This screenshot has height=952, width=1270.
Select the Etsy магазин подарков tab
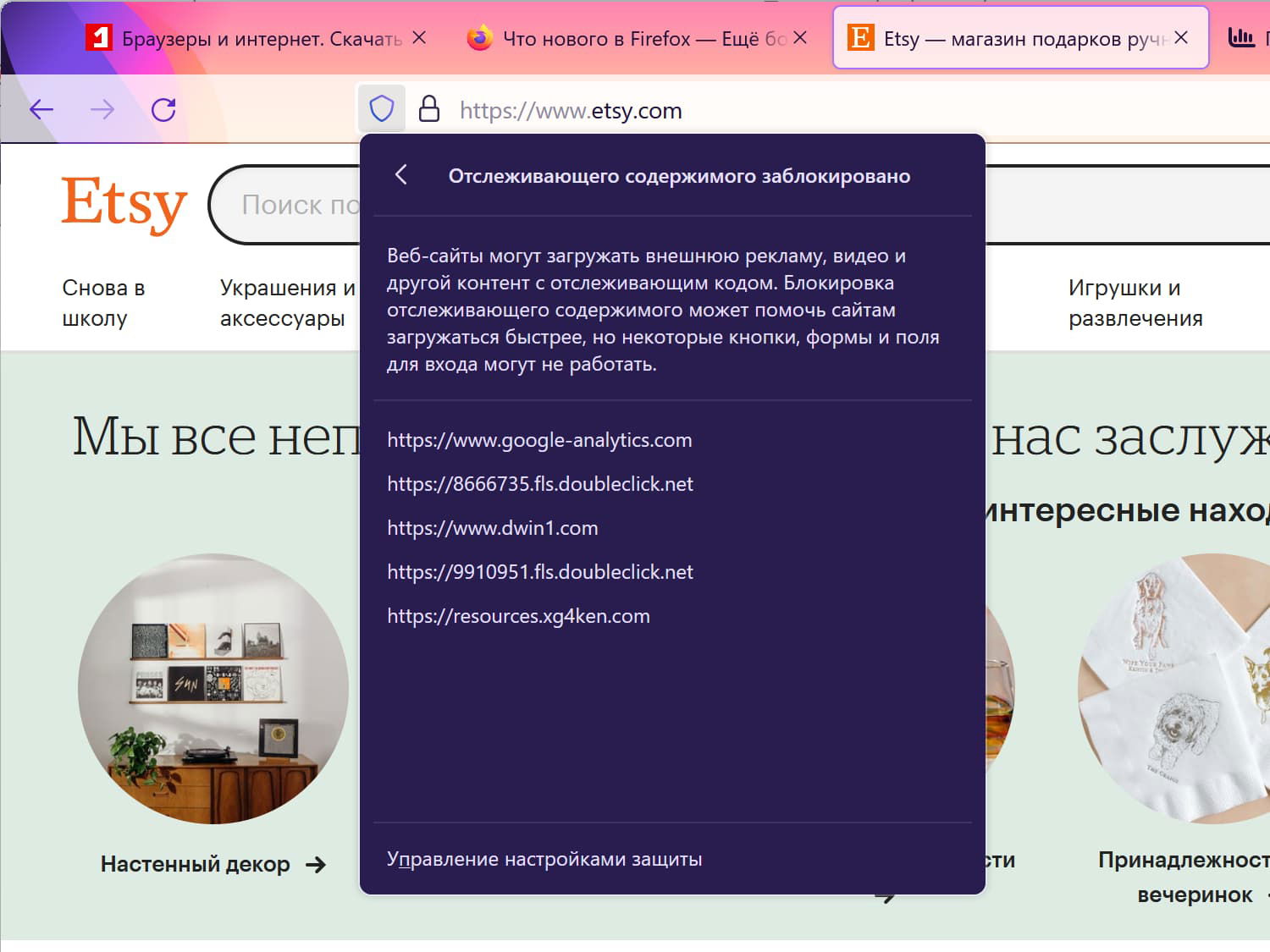[1020, 38]
